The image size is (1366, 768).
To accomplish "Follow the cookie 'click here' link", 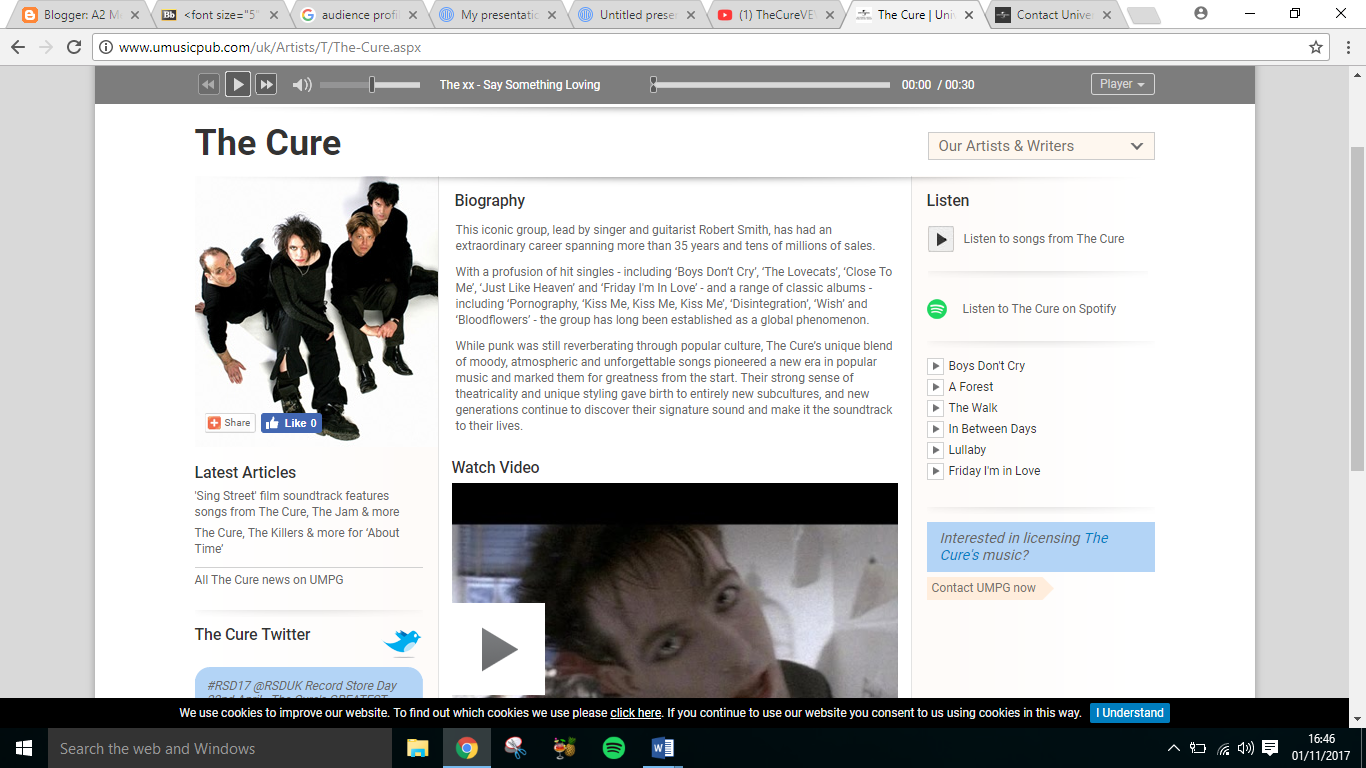I will pos(635,713).
